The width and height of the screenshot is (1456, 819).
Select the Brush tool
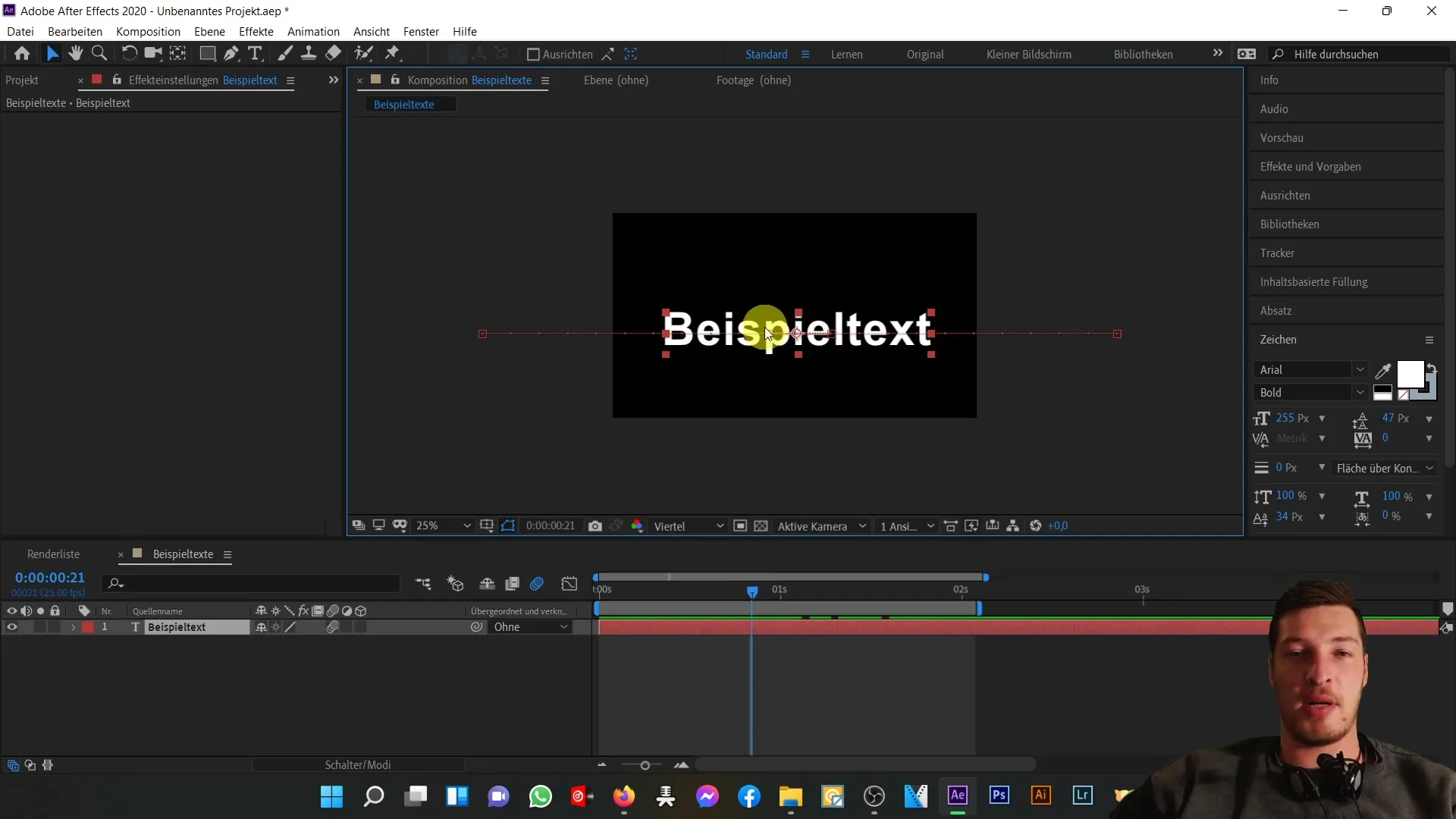click(x=285, y=54)
